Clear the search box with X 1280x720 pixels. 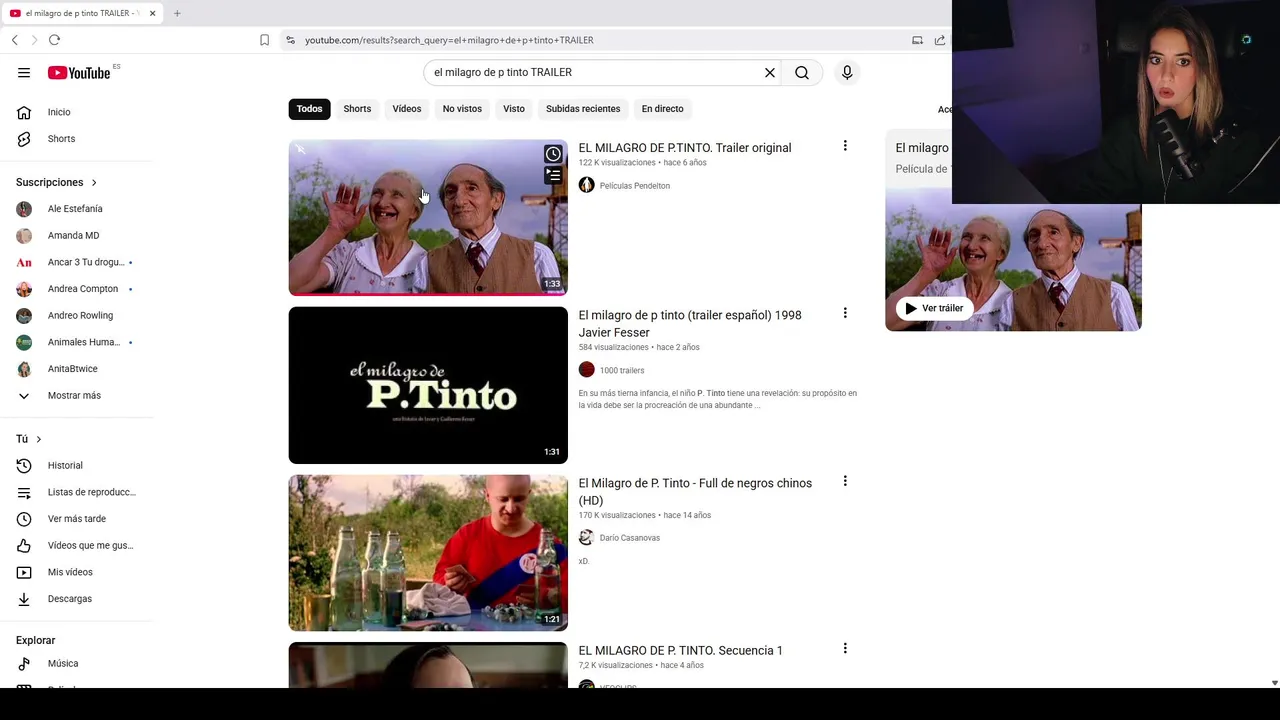770,73
